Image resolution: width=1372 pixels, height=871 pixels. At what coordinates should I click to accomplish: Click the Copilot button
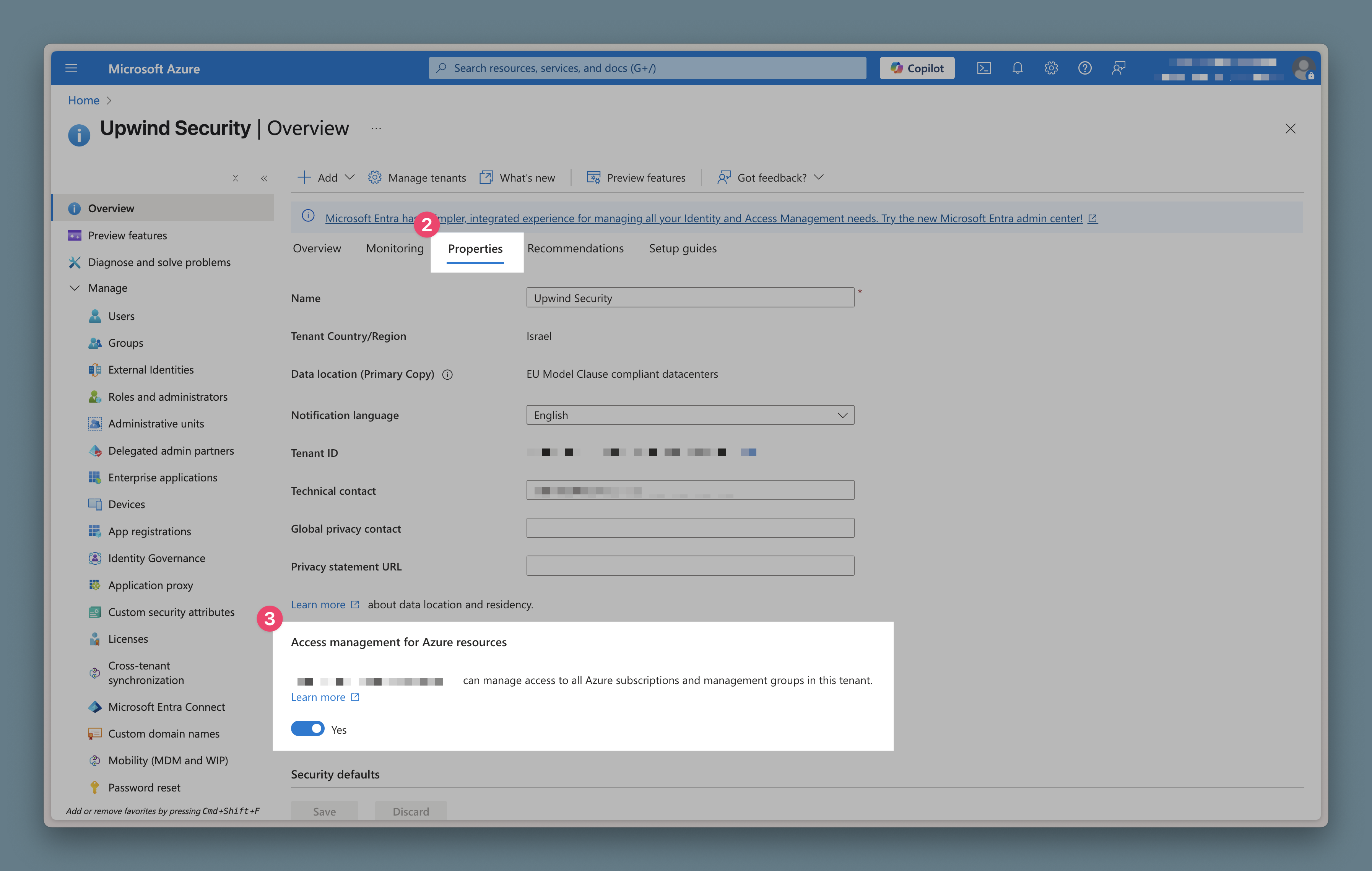click(917, 68)
